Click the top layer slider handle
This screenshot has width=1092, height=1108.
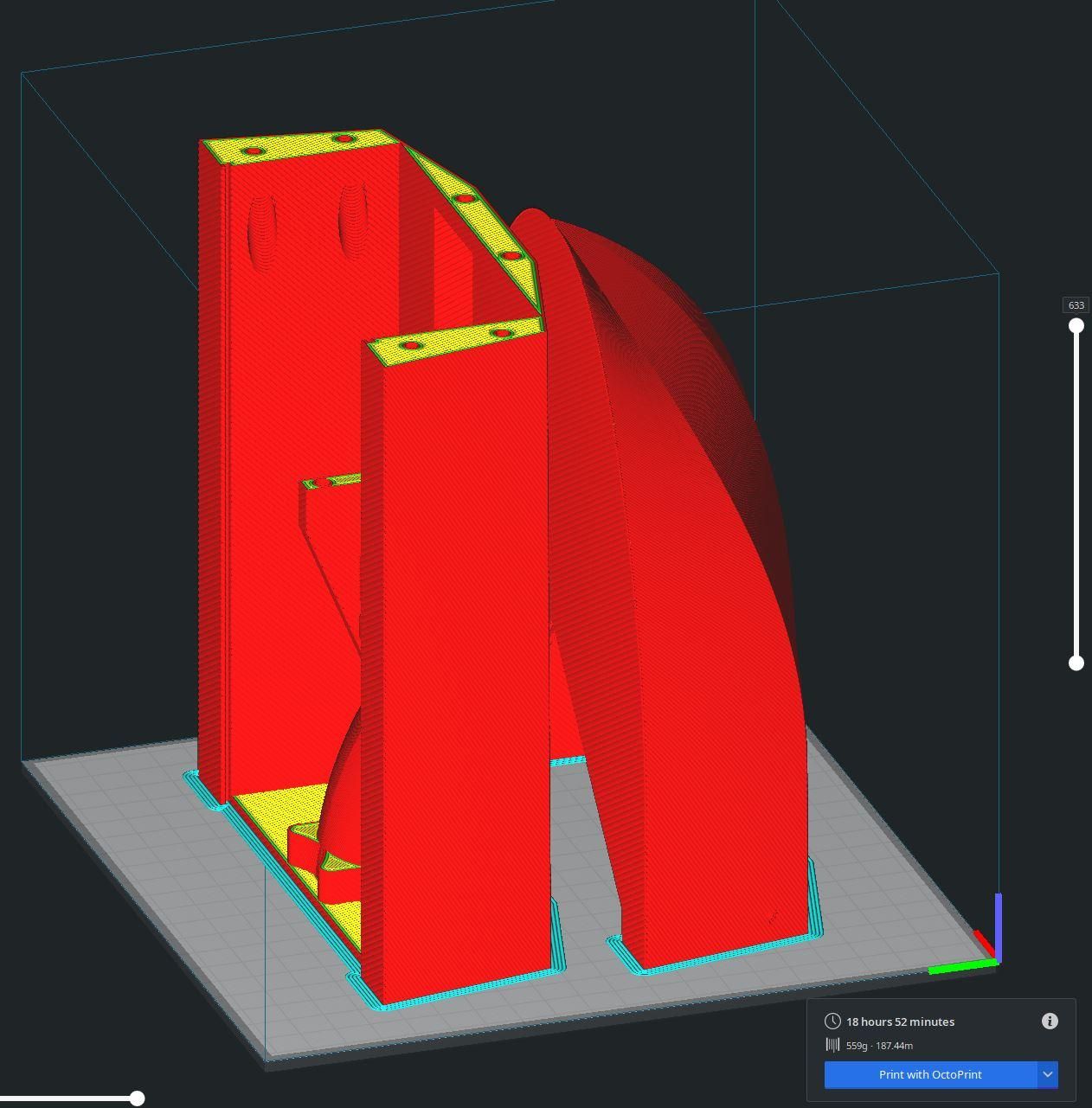(x=1076, y=325)
